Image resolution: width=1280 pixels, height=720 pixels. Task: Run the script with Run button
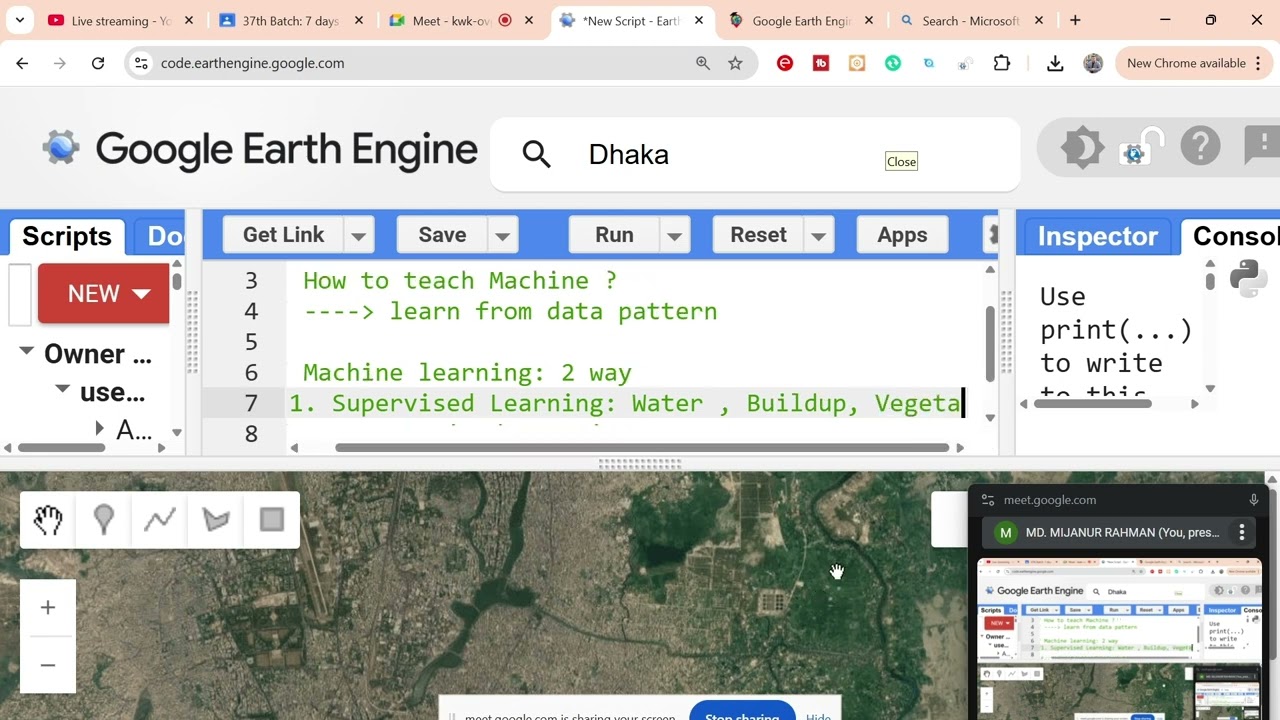(x=614, y=235)
